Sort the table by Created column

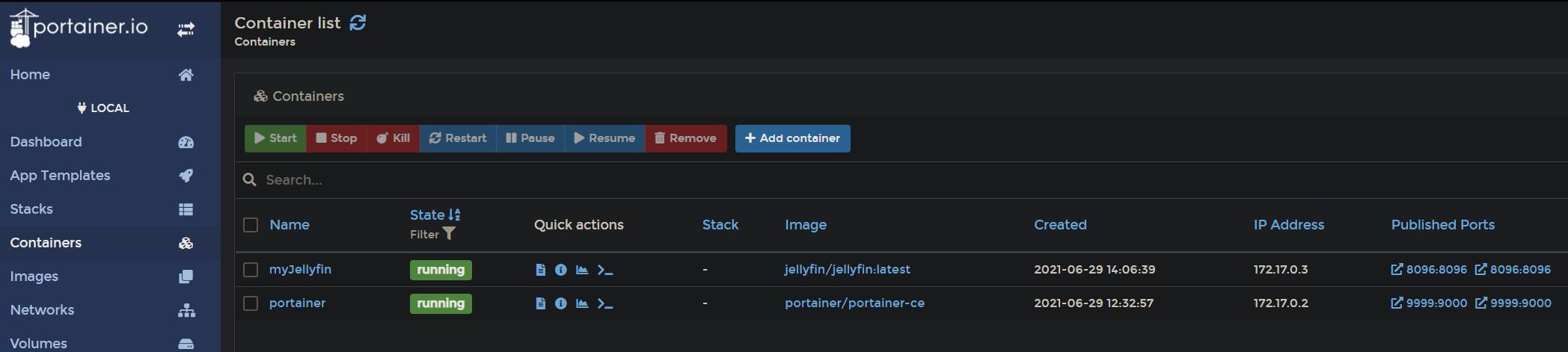click(1060, 225)
